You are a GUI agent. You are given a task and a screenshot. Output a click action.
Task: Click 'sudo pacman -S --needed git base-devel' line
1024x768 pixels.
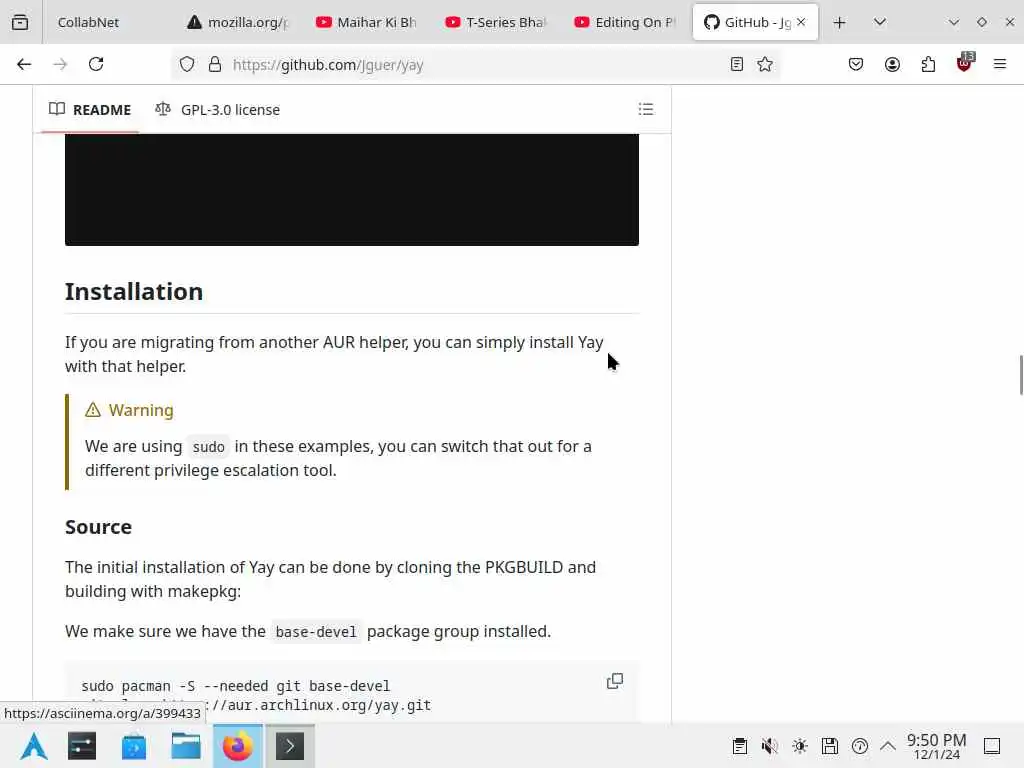point(236,686)
